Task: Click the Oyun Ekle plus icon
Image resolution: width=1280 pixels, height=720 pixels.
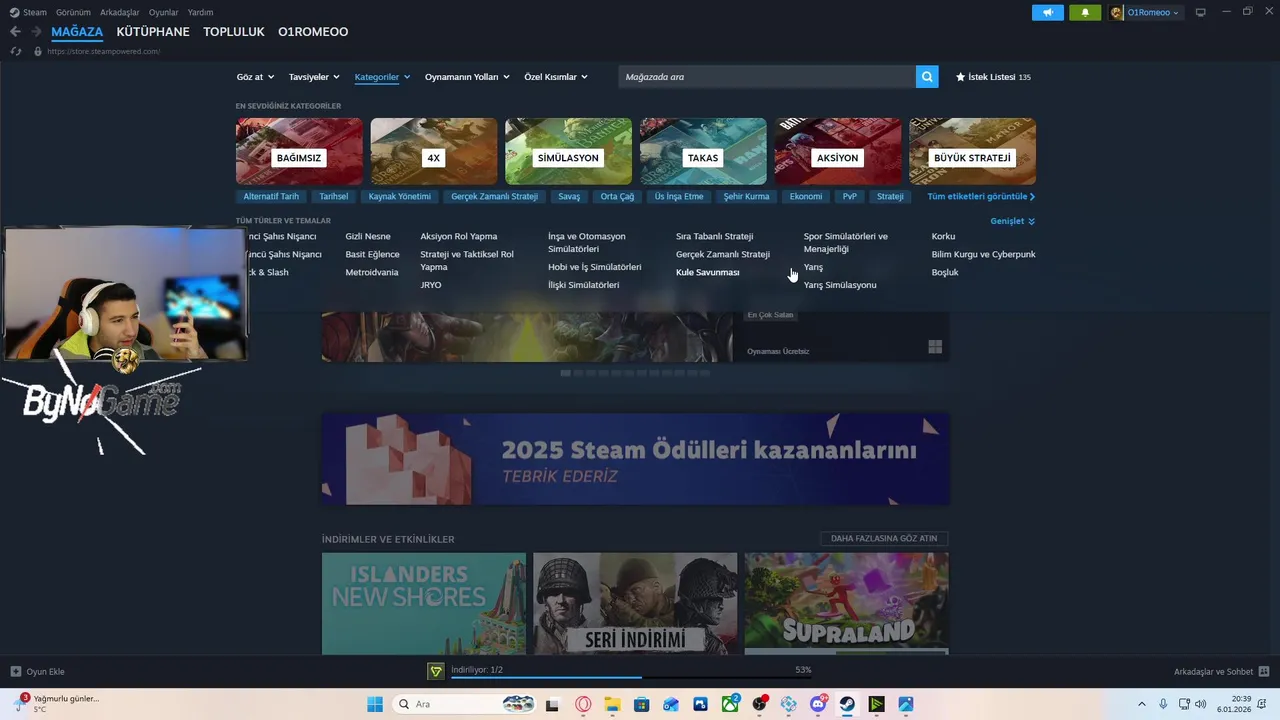Action: point(15,671)
